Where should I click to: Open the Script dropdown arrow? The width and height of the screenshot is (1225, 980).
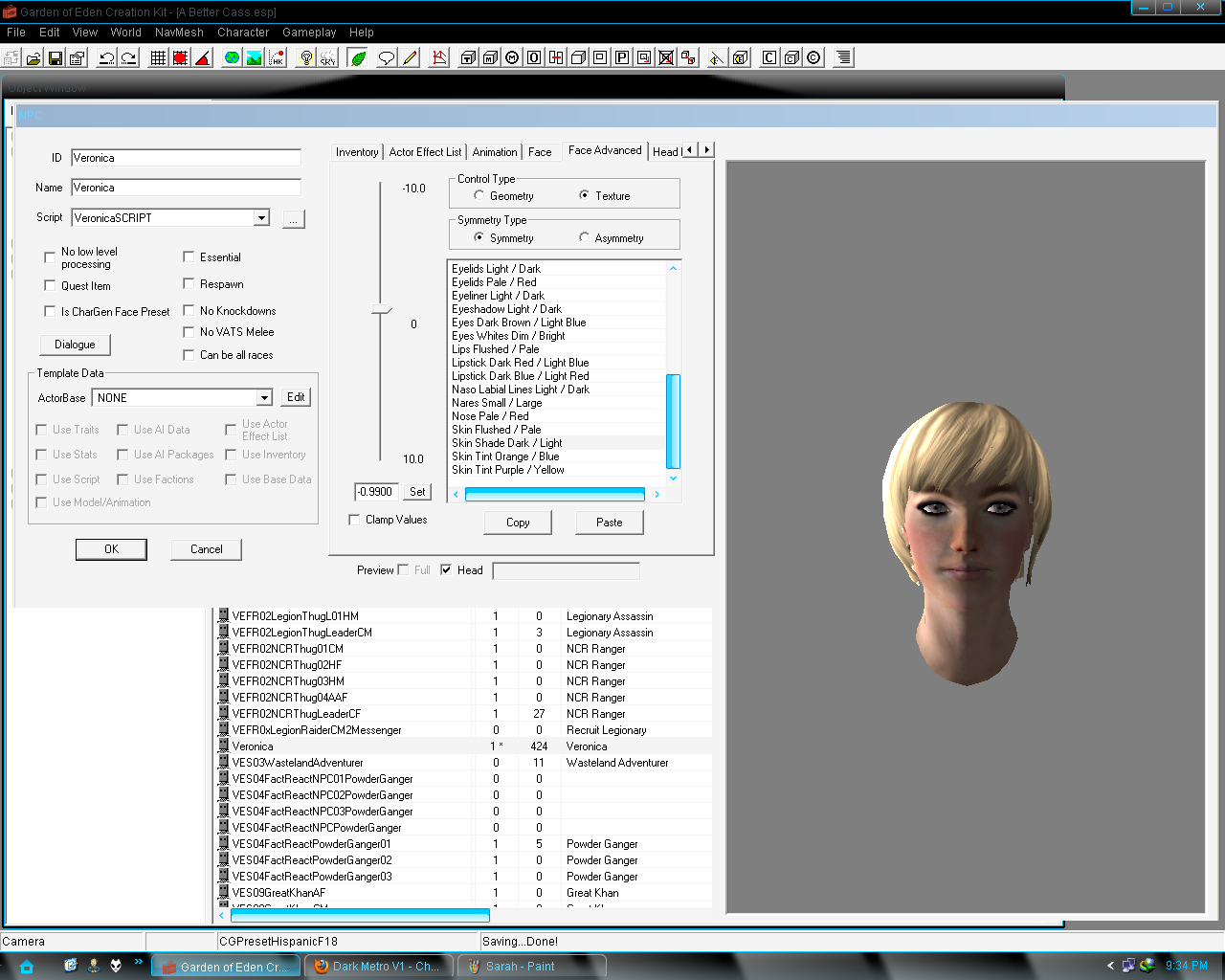(x=261, y=218)
